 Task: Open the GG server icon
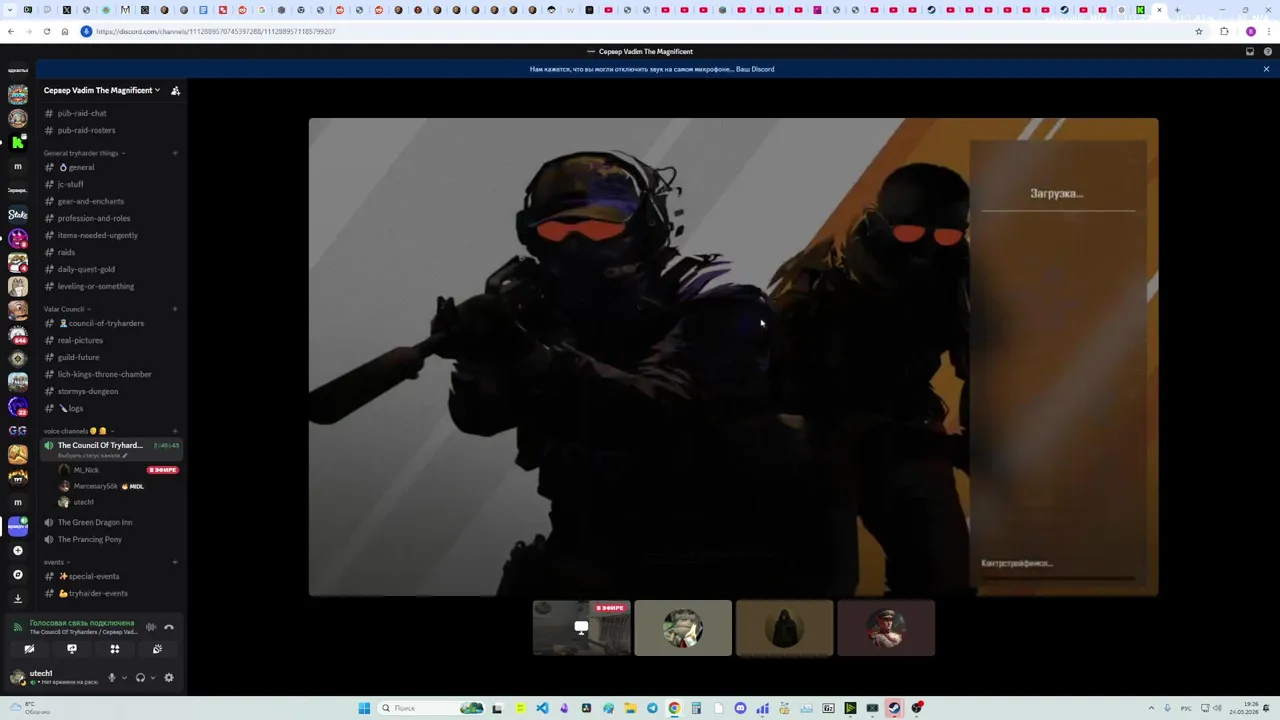(18, 430)
